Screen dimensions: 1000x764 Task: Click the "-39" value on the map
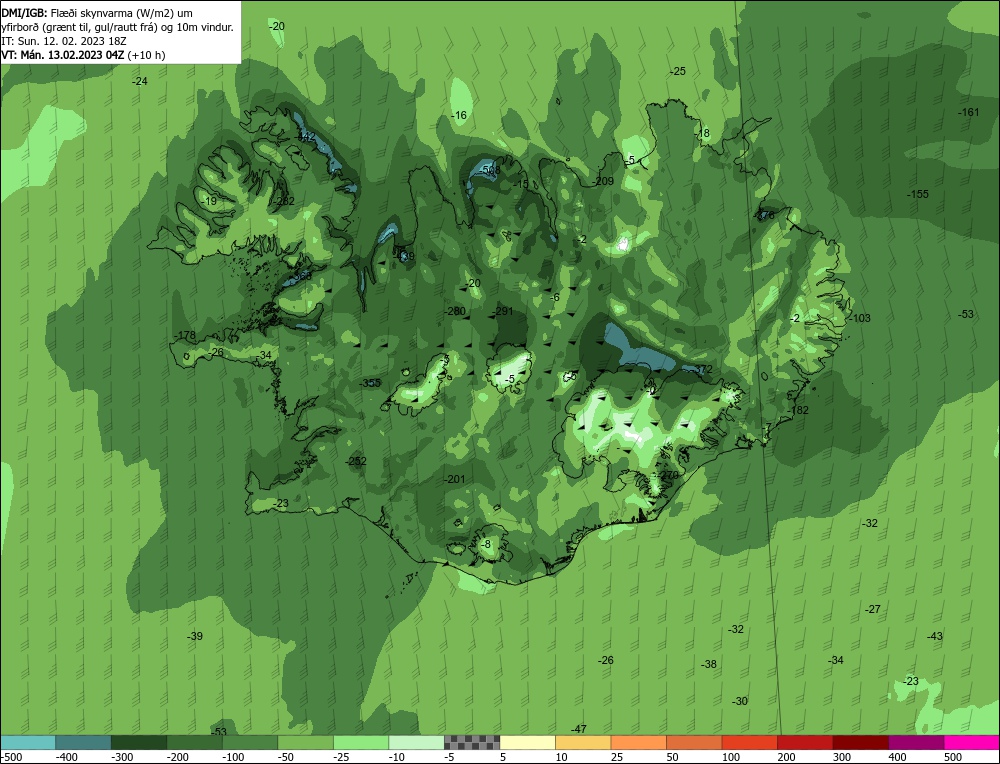195,636
